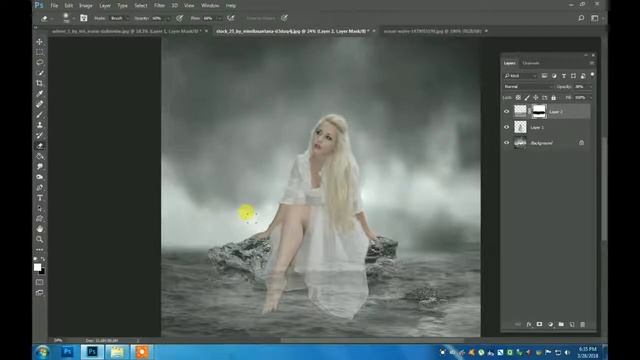Image resolution: width=640 pixels, height=360 pixels.
Task: Select the Horizontal Type tool
Action: pos(40,198)
